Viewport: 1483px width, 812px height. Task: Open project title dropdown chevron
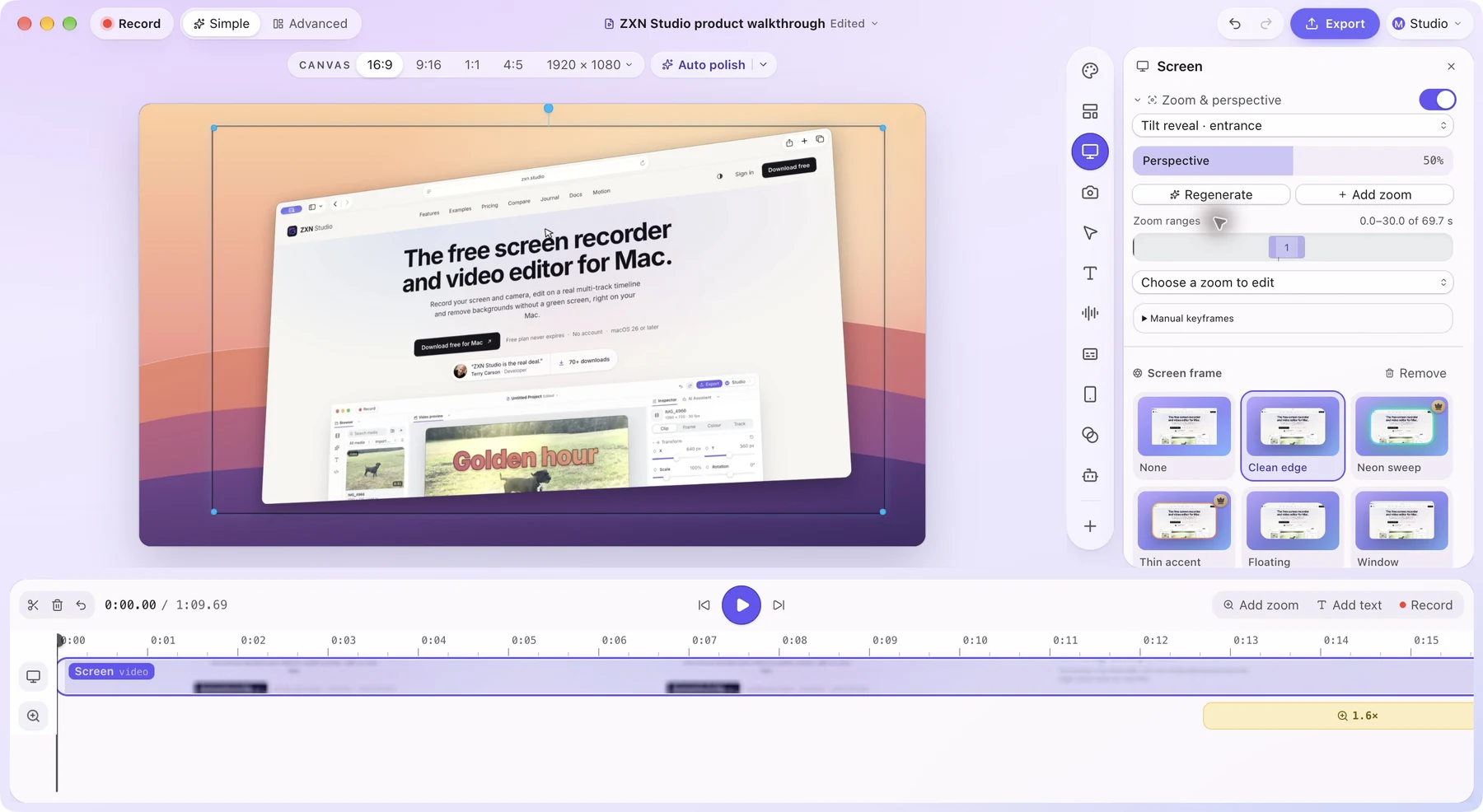pos(875,24)
